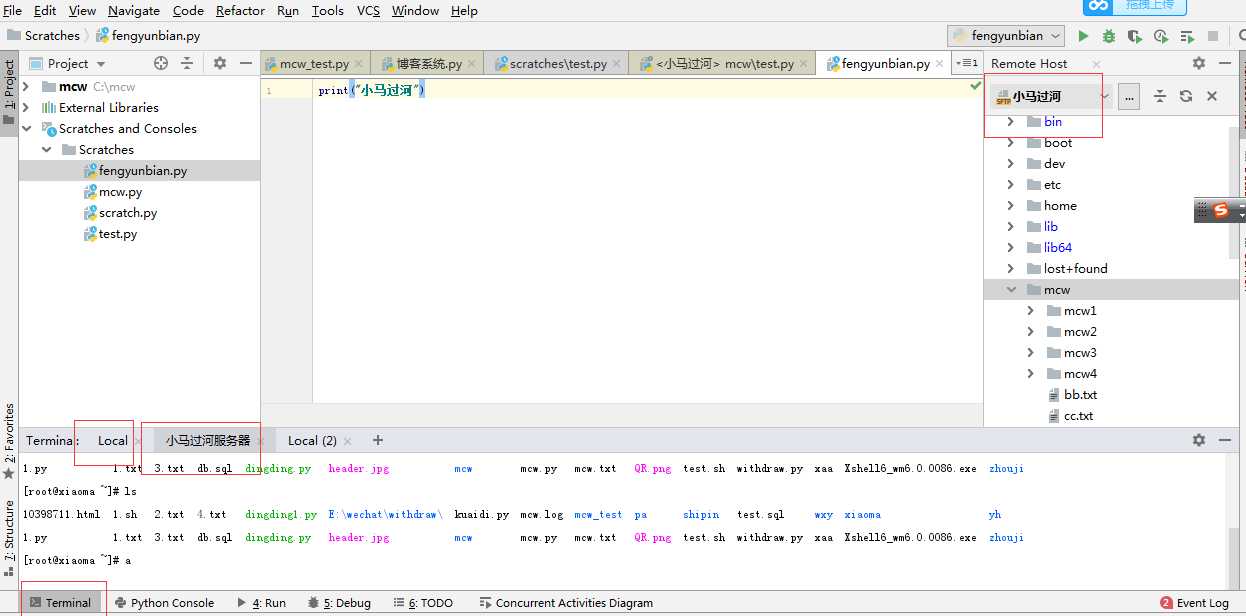The height and width of the screenshot is (616, 1246).
Task: Collapse Scratches and Consoles node
Action: pyautogui.click(x=27, y=129)
